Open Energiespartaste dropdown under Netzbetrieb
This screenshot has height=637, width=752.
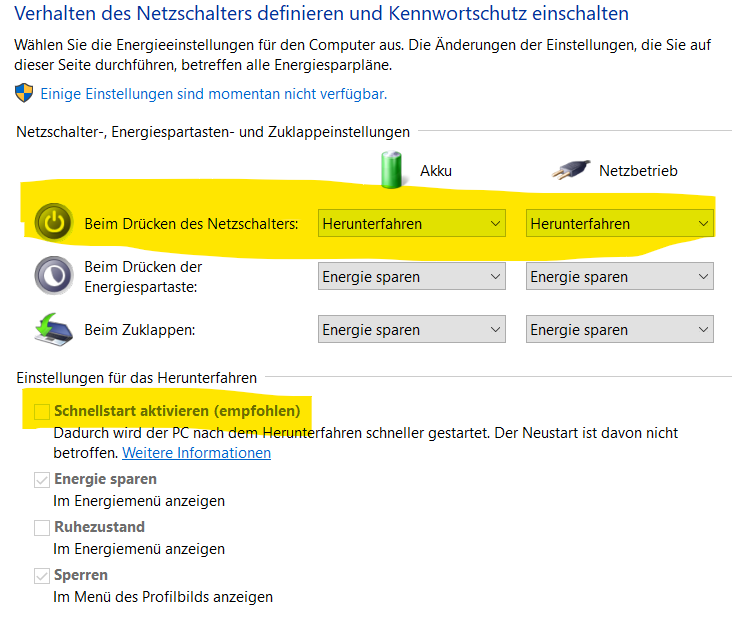coord(620,276)
